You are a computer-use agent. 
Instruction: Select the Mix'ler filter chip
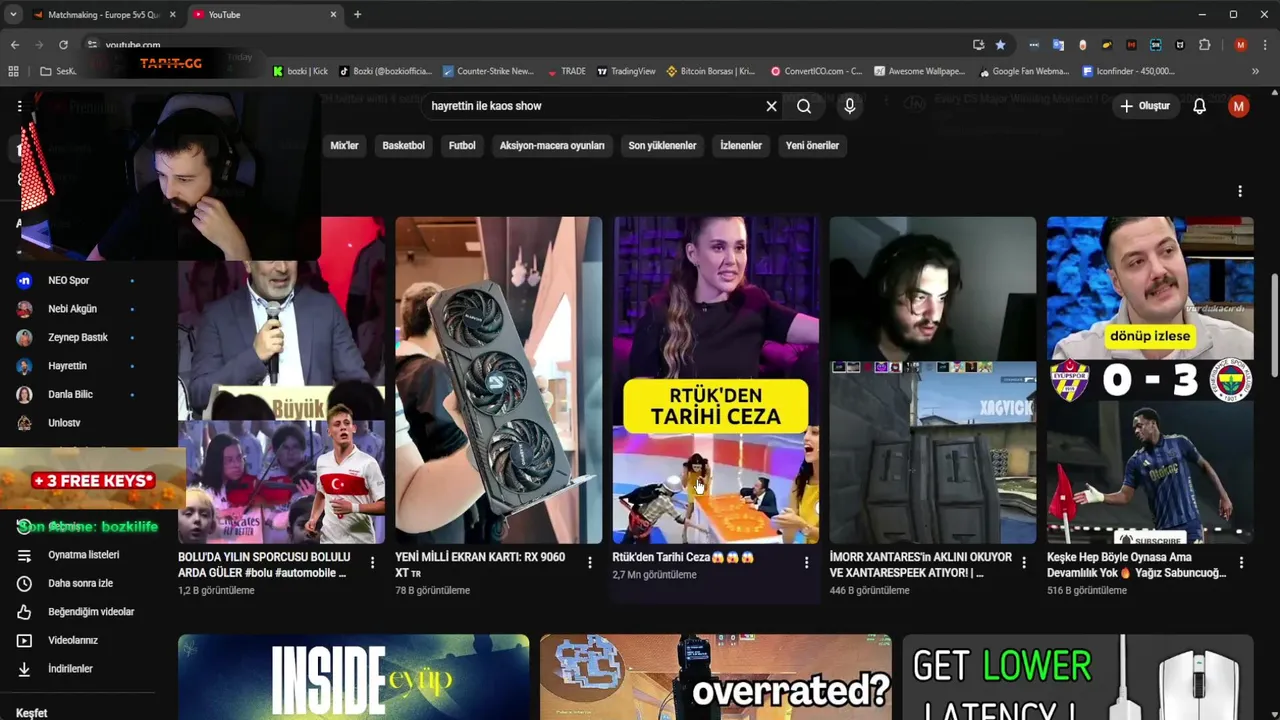pos(344,145)
